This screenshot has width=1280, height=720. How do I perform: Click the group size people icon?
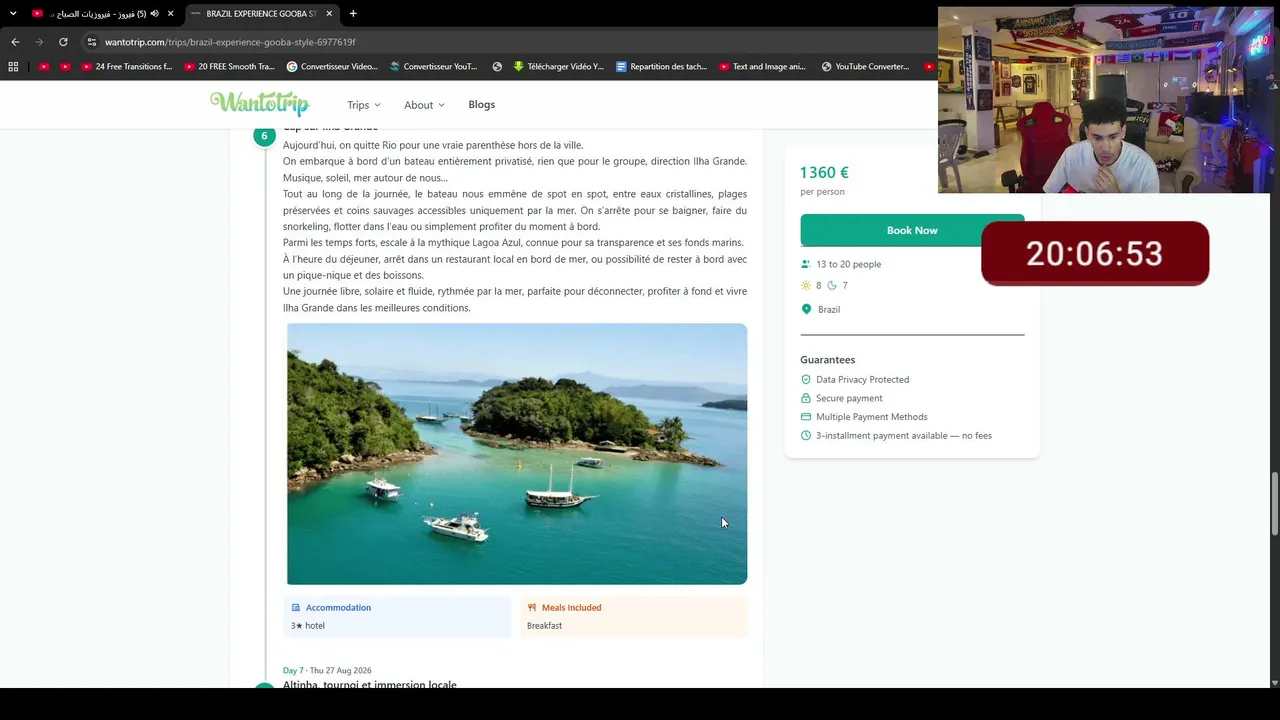coord(806,265)
